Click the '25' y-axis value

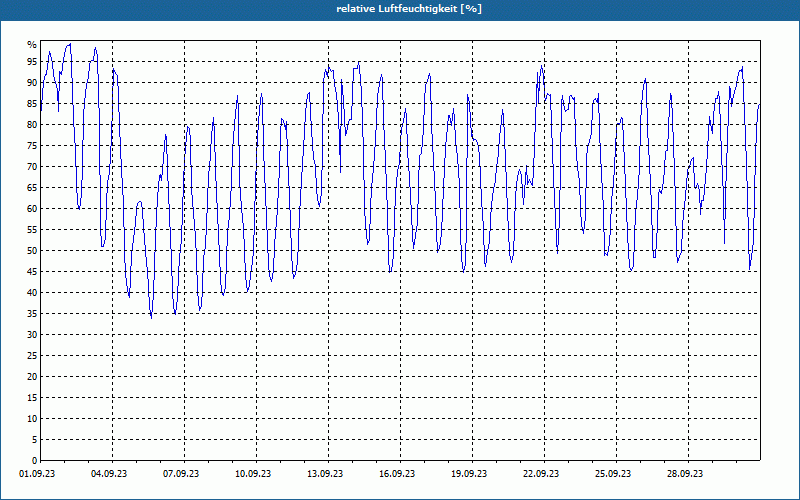32,356
